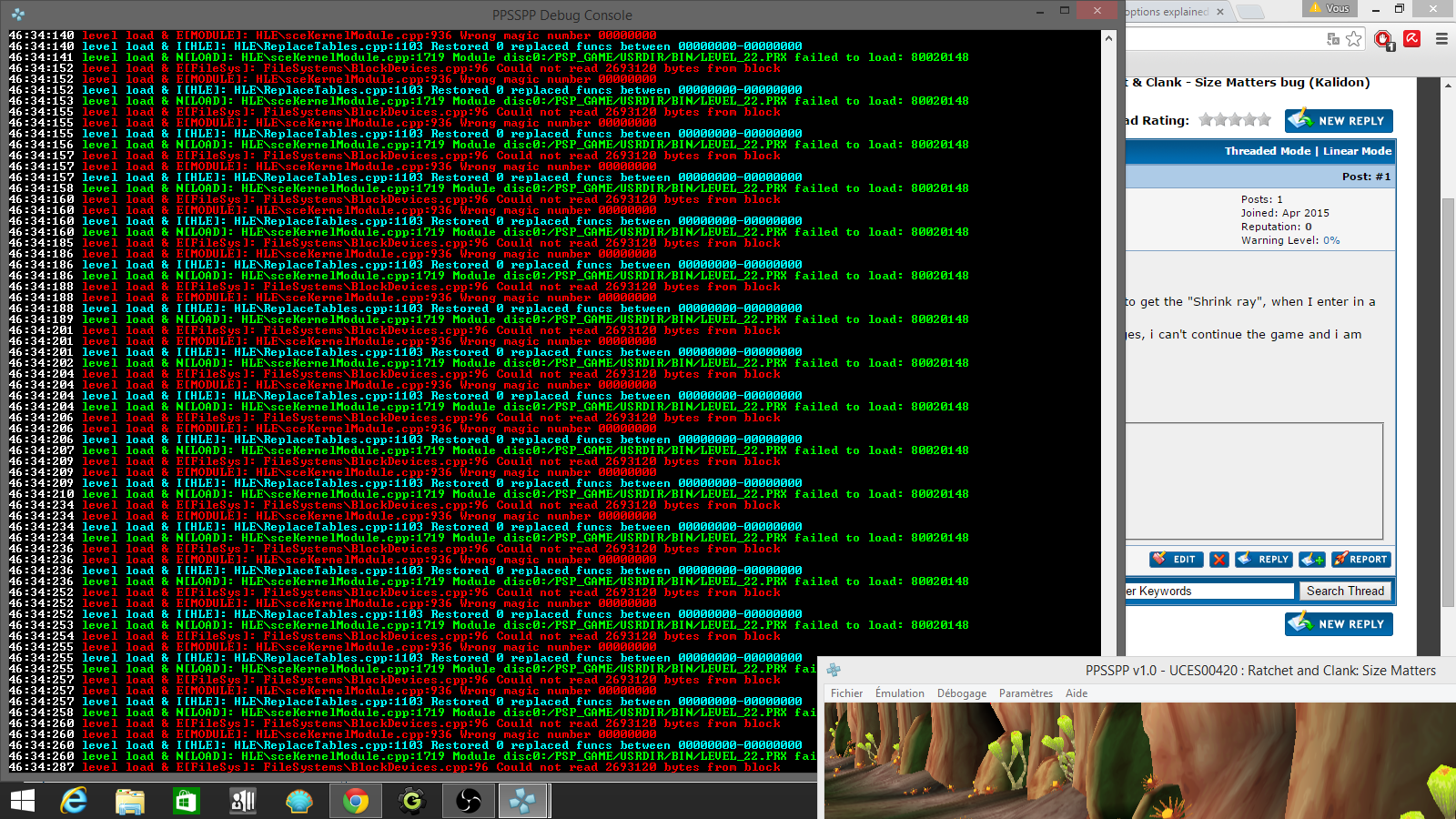Open the Windows Store taskbar icon
The image size is (1456, 819).
tap(186, 801)
